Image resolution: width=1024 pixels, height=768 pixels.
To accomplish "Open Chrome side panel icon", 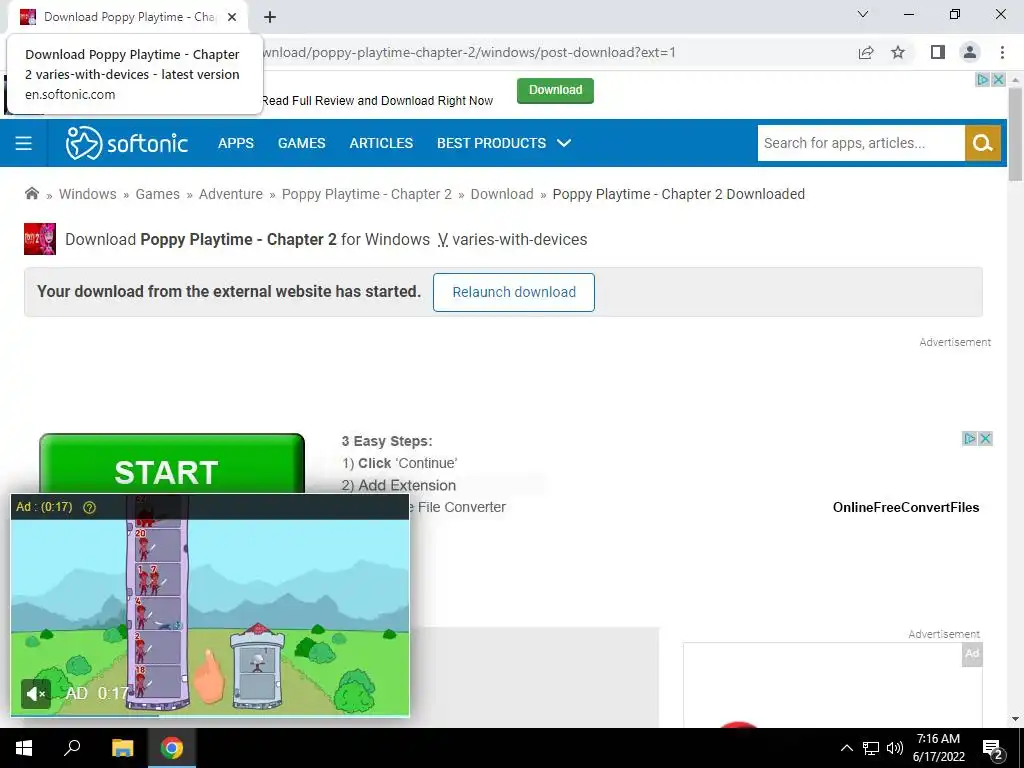I will click(938, 52).
